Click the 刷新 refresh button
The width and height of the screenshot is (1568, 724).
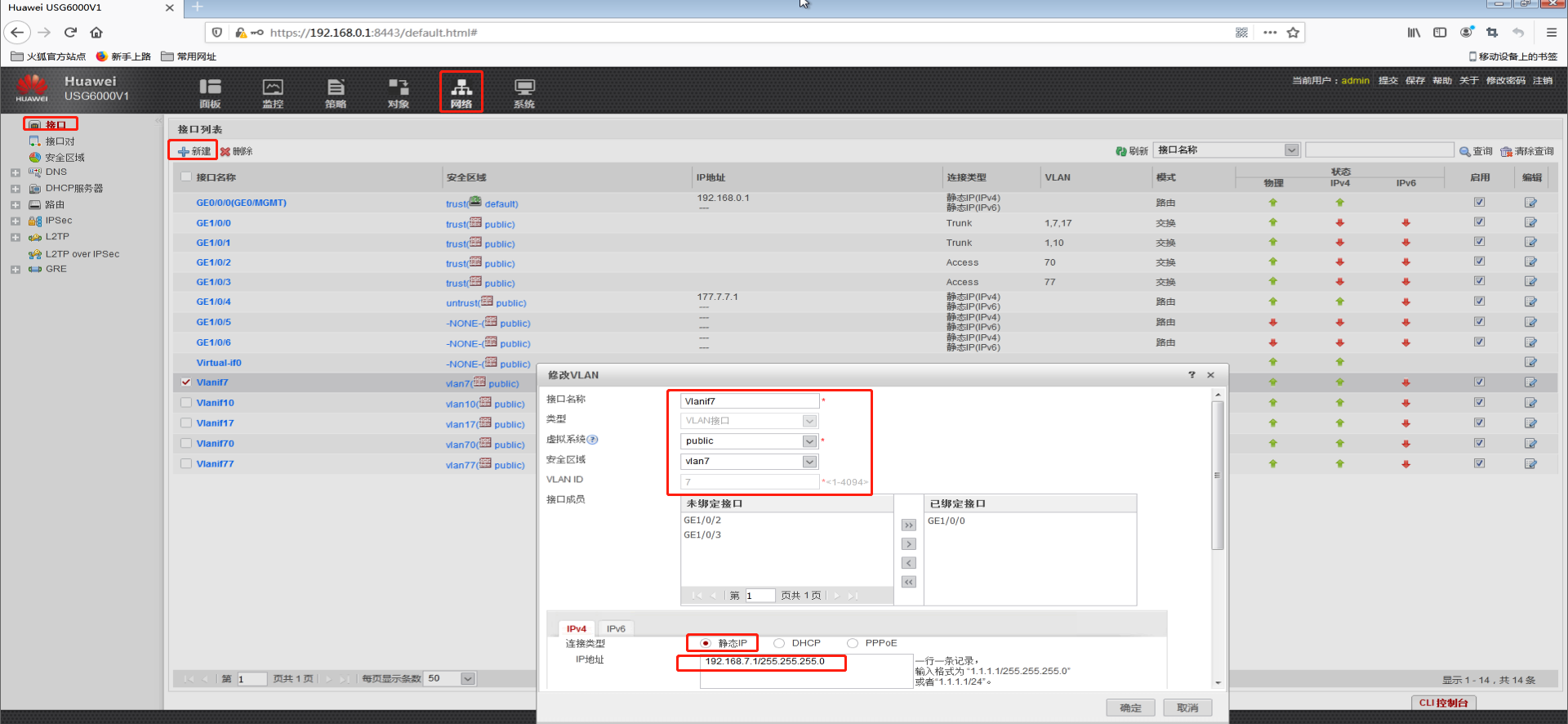[x=1132, y=151]
